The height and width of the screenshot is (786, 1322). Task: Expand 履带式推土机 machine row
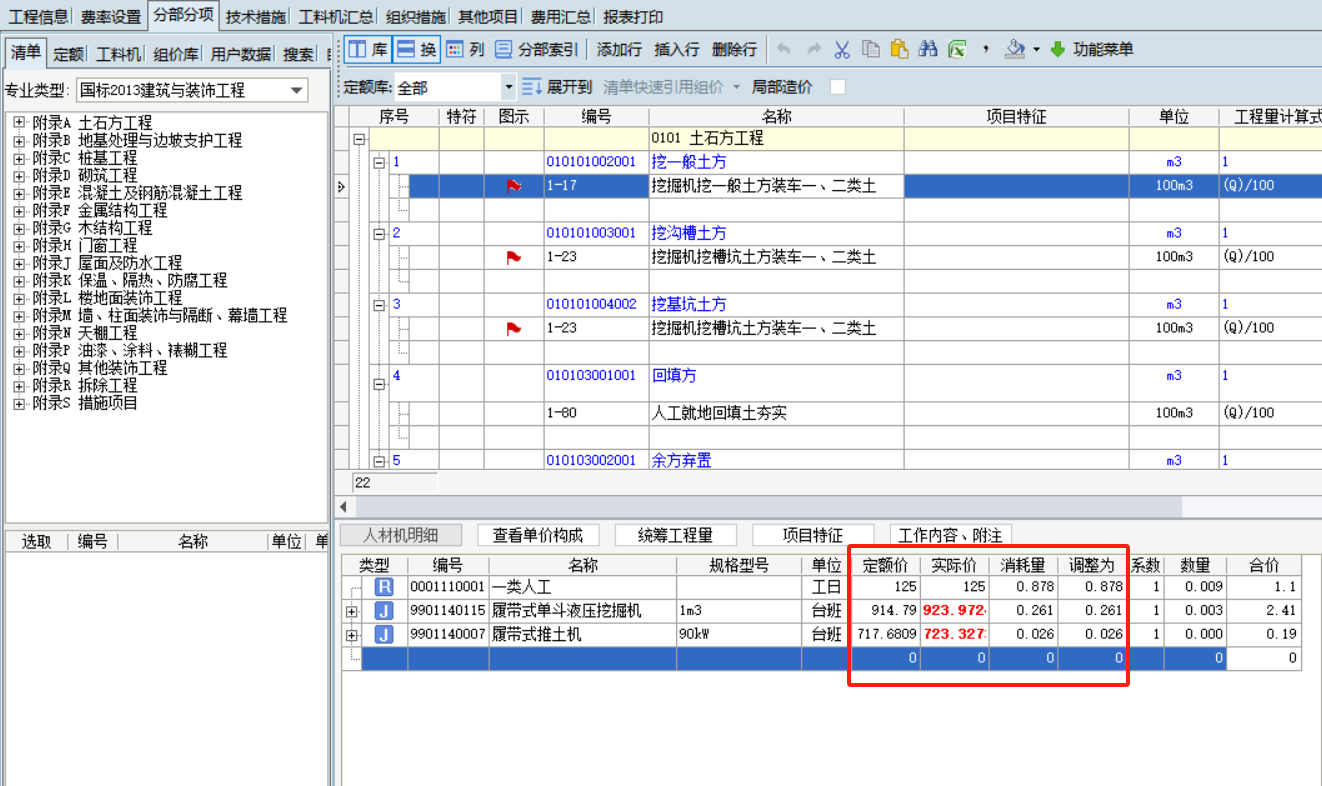point(351,635)
